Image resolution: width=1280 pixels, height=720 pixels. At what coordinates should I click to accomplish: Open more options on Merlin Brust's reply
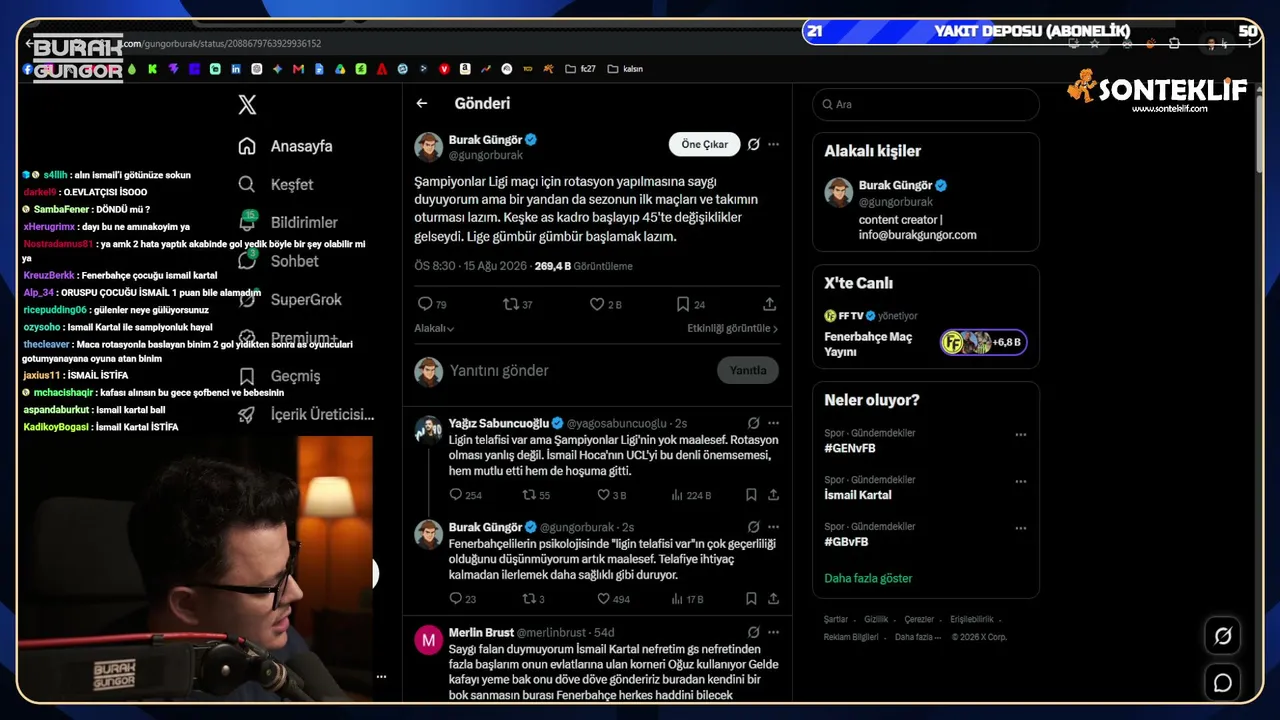coord(773,632)
